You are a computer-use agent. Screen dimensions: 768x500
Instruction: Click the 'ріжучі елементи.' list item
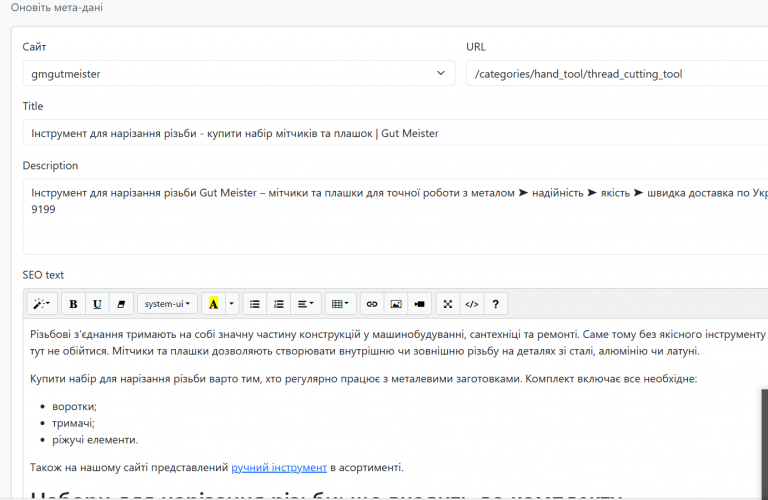(x=95, y=440)
